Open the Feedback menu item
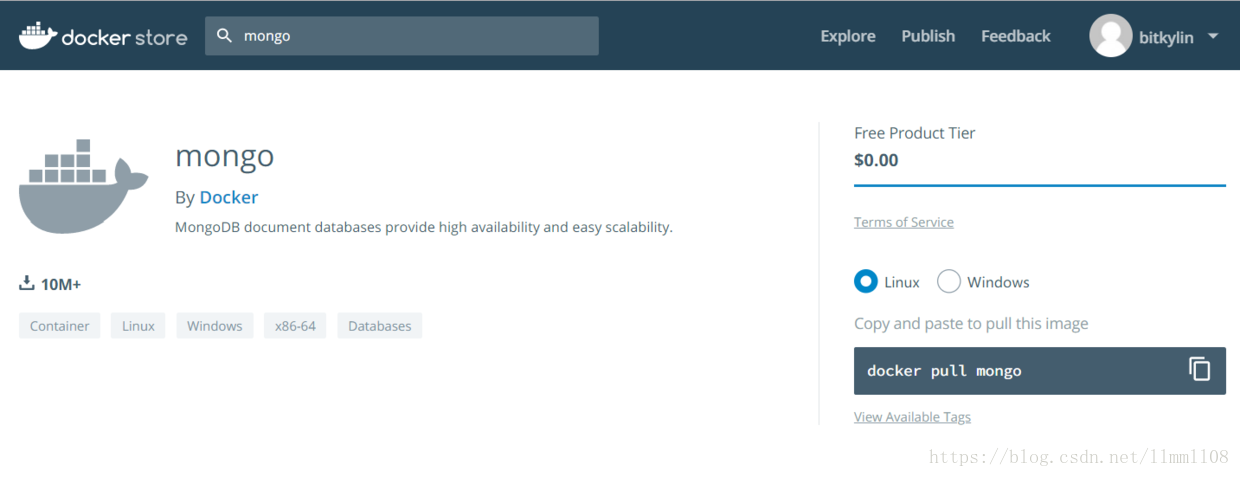The image size is (1240, 477). pyautogui.click(x=1016, y=36)
